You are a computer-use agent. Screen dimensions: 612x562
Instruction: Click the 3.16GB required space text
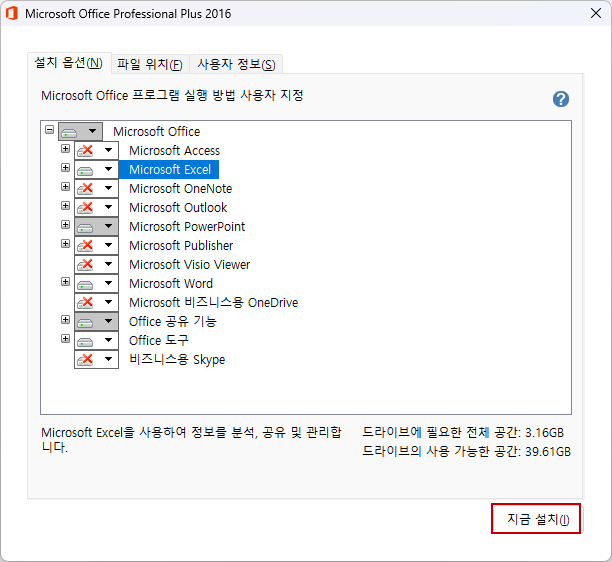[463, 432]
